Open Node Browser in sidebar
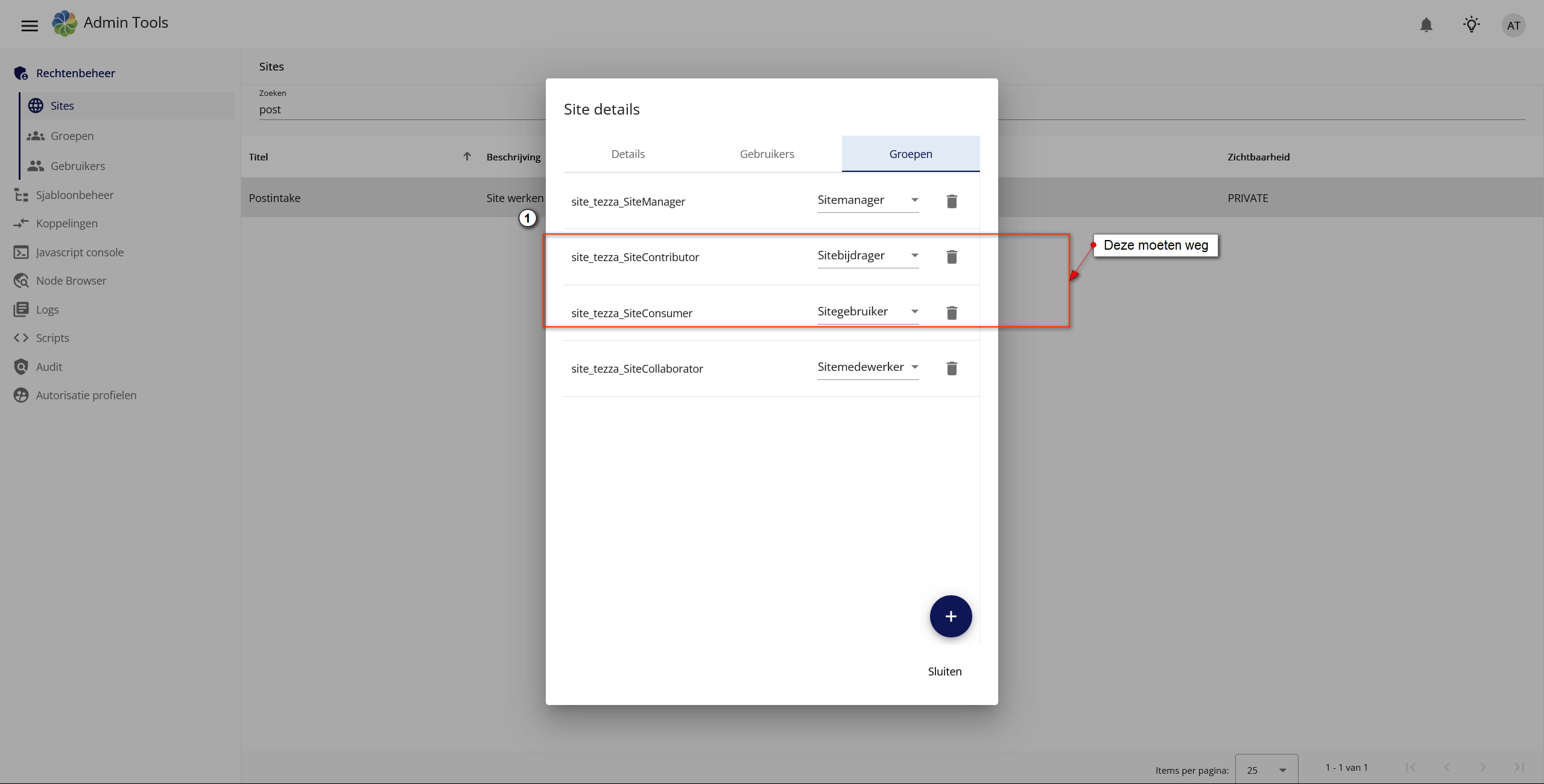 [71, 280]
